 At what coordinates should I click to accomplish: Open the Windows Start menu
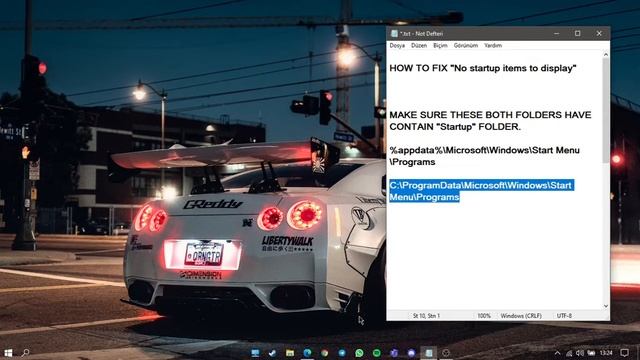click(8, 353)
